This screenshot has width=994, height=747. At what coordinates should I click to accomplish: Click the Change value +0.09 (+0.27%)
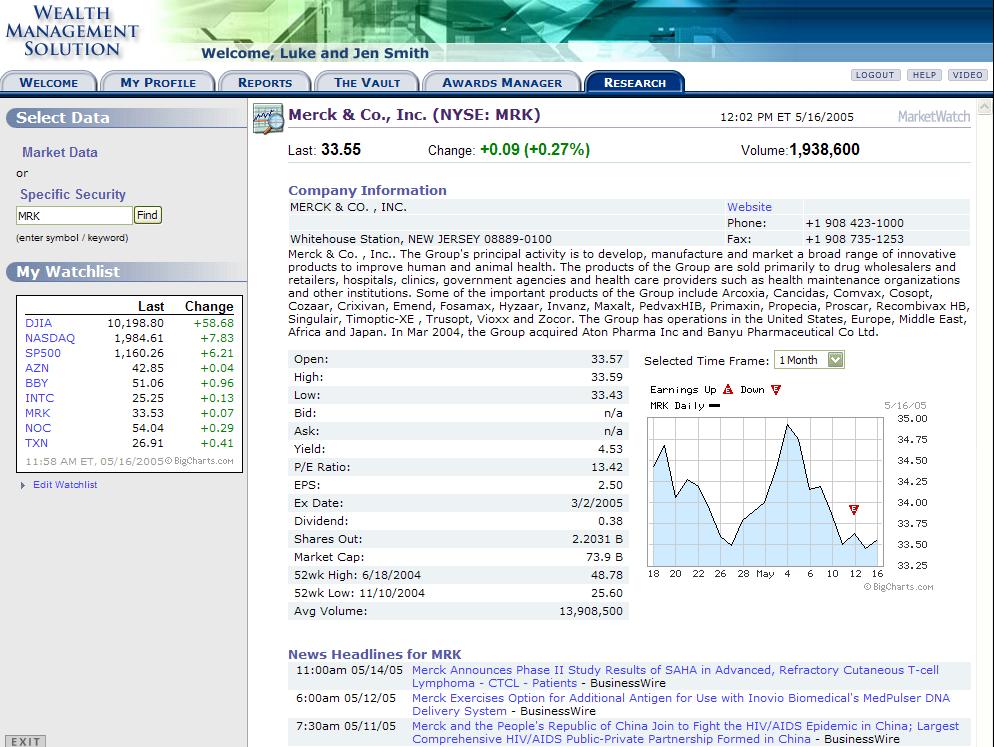click(x=535, y=150)
